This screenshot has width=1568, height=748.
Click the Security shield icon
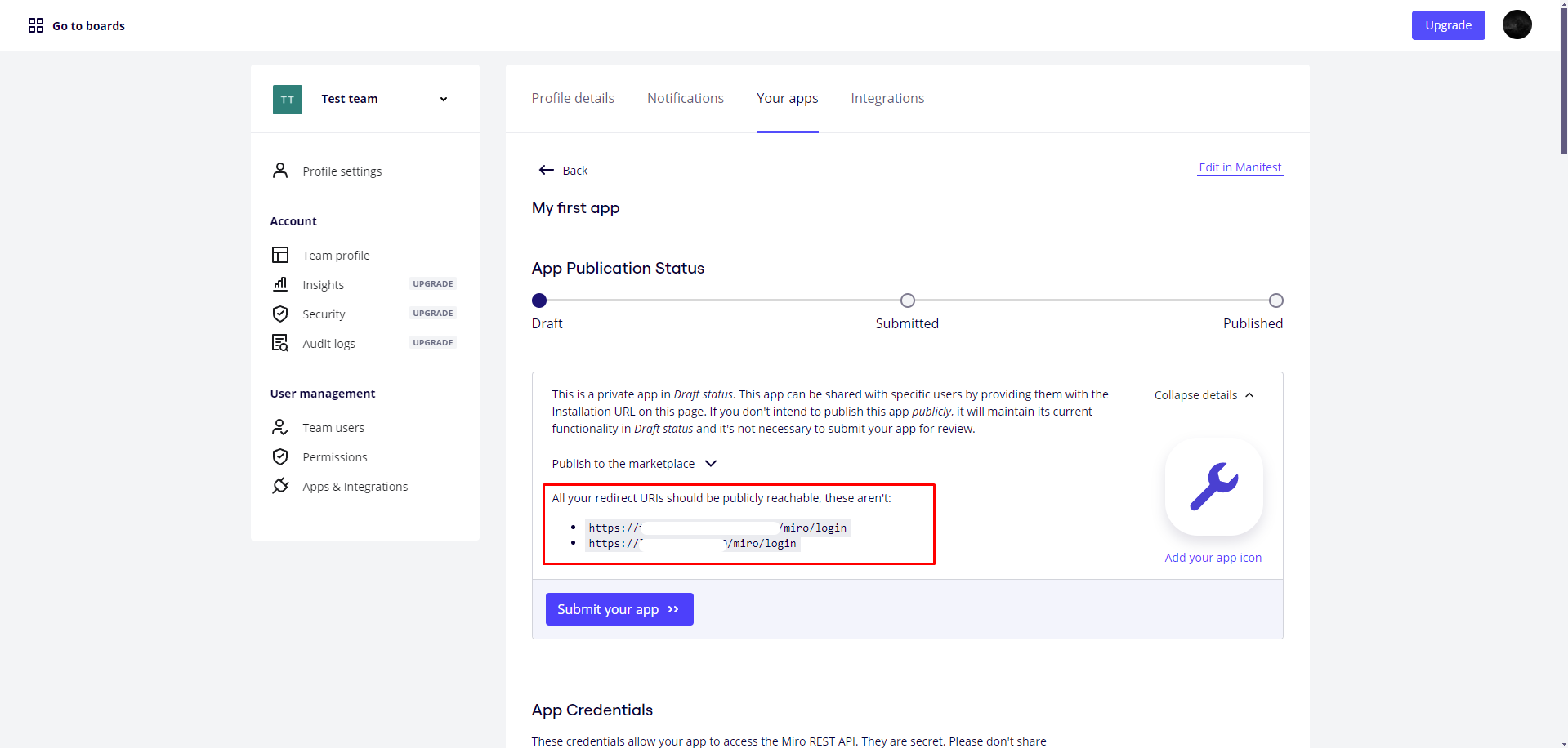click(280, 314)
